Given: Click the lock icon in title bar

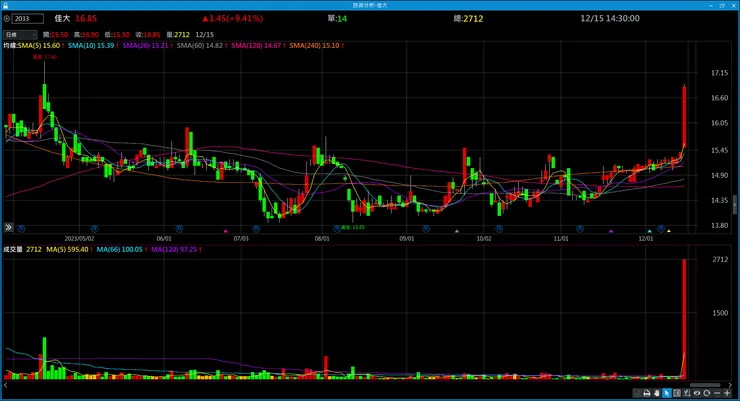Looking at the screenshot, I should pos(5,5).
